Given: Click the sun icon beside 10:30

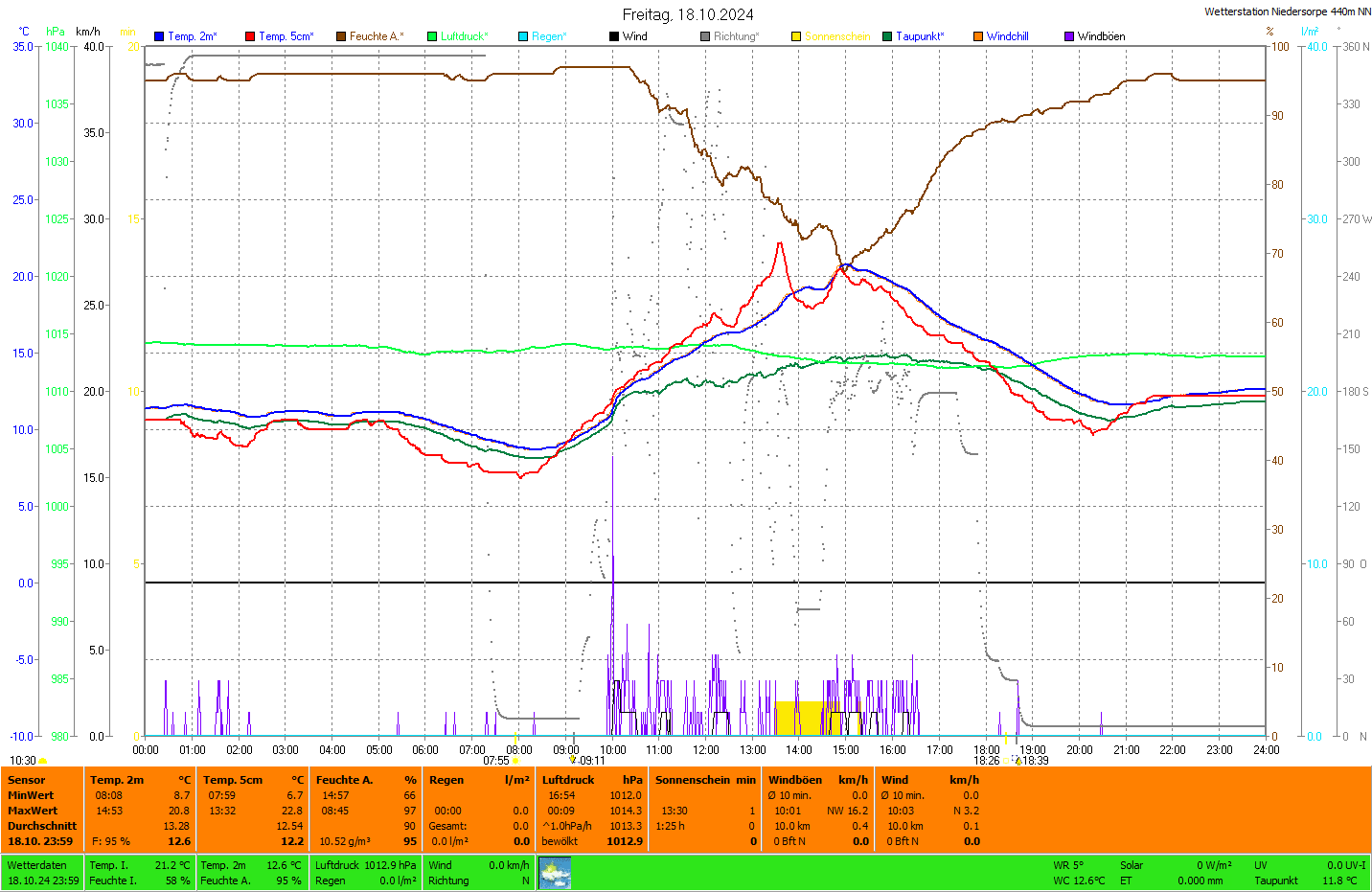Looking at the screenshot, I should (42, 761).
